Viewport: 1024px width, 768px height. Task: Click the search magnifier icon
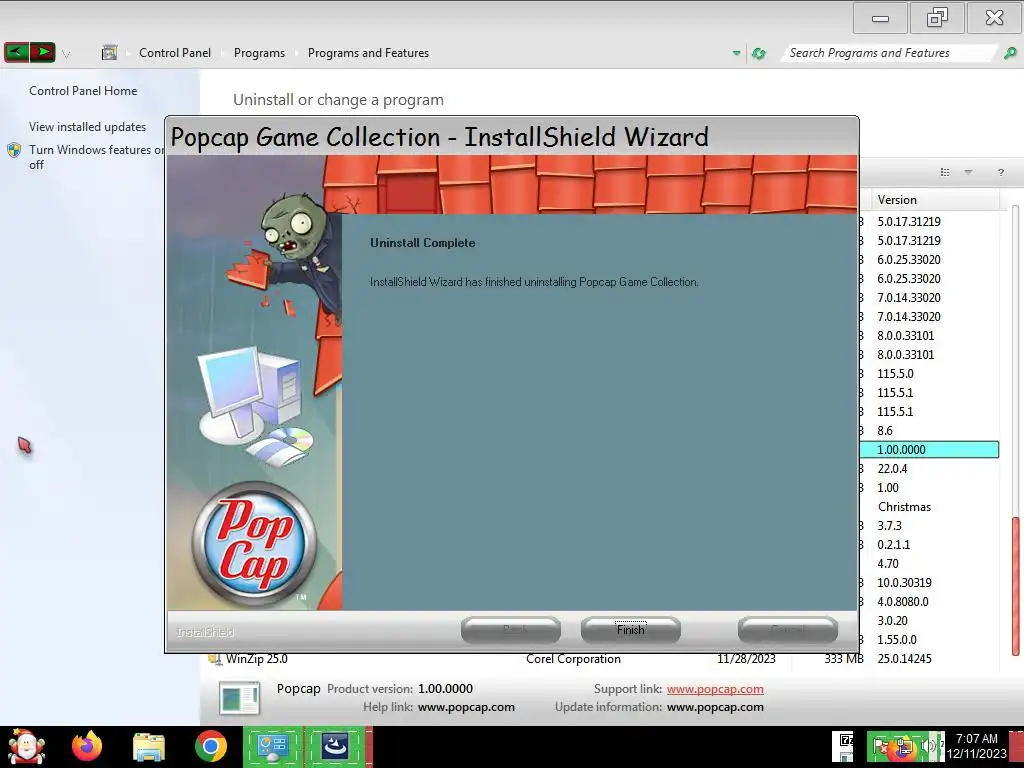pyautogui.click(x=1010, y=53)
